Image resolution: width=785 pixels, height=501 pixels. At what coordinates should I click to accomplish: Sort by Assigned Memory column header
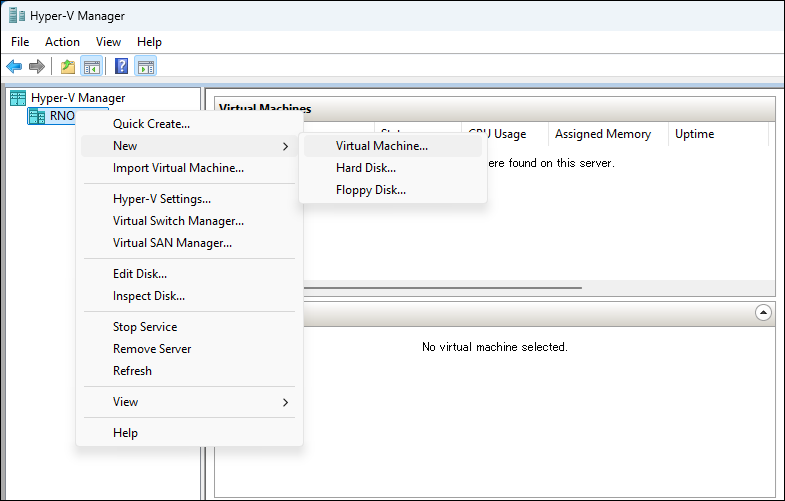608,134
